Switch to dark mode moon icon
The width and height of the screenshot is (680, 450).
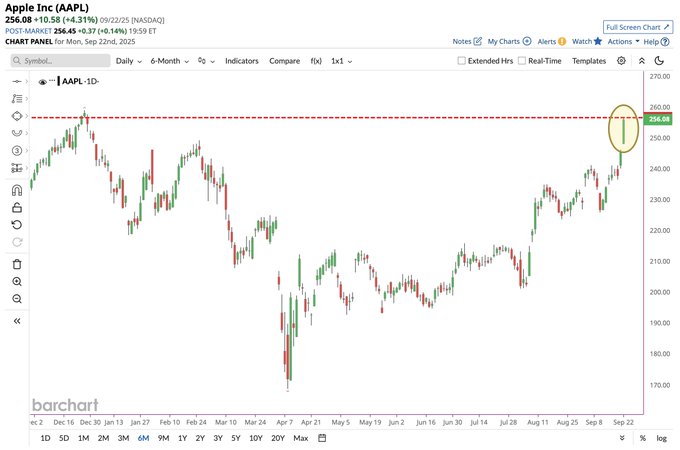(659, 61)
